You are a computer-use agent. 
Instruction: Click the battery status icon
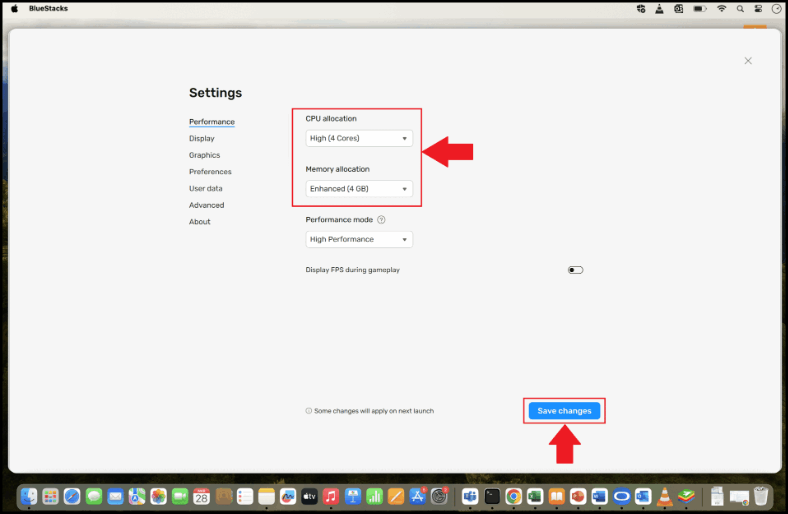[700, 9]
